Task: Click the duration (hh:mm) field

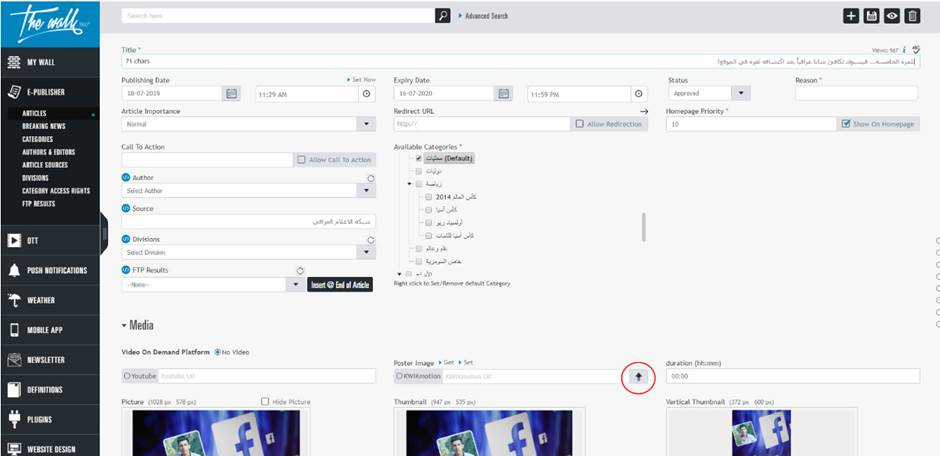Action: 793,376
